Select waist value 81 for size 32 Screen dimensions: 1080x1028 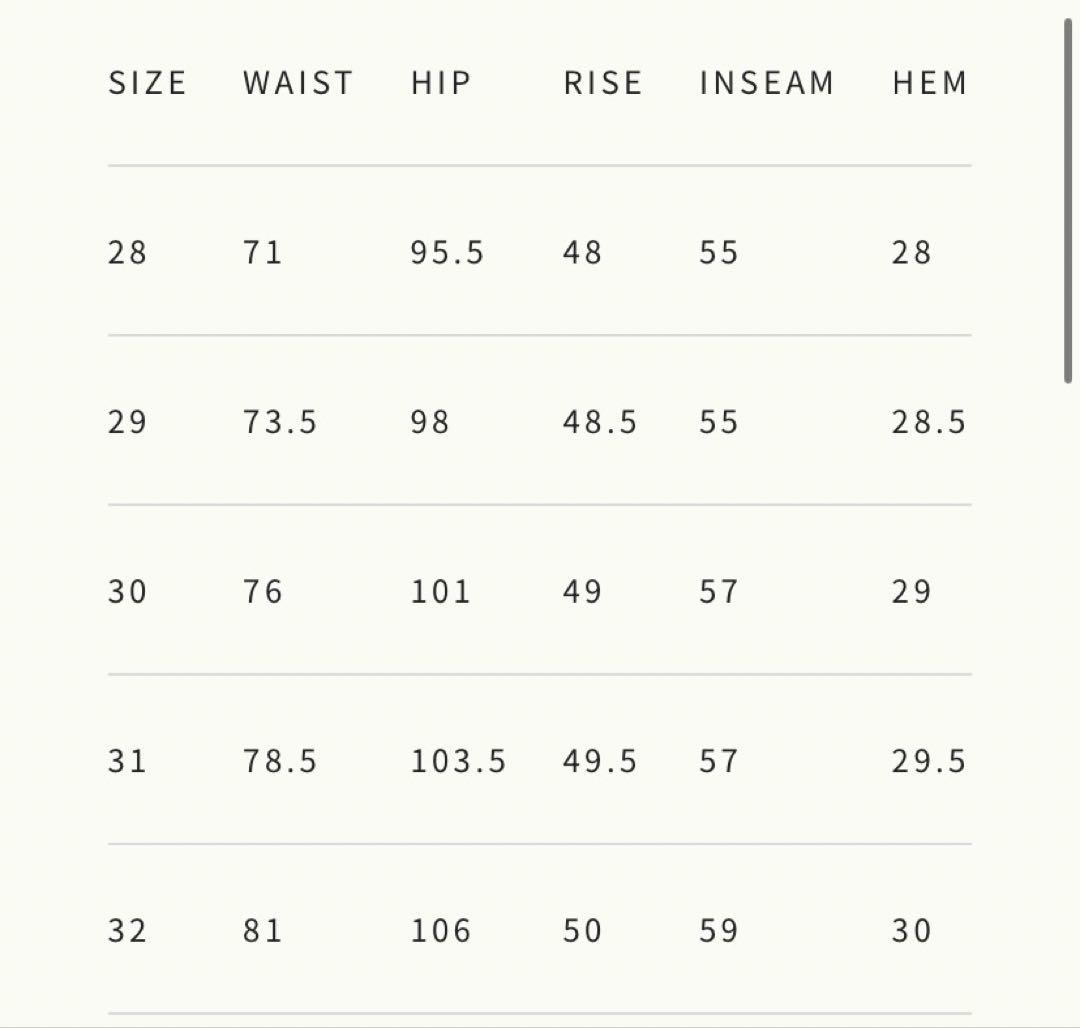click(263, 932)
